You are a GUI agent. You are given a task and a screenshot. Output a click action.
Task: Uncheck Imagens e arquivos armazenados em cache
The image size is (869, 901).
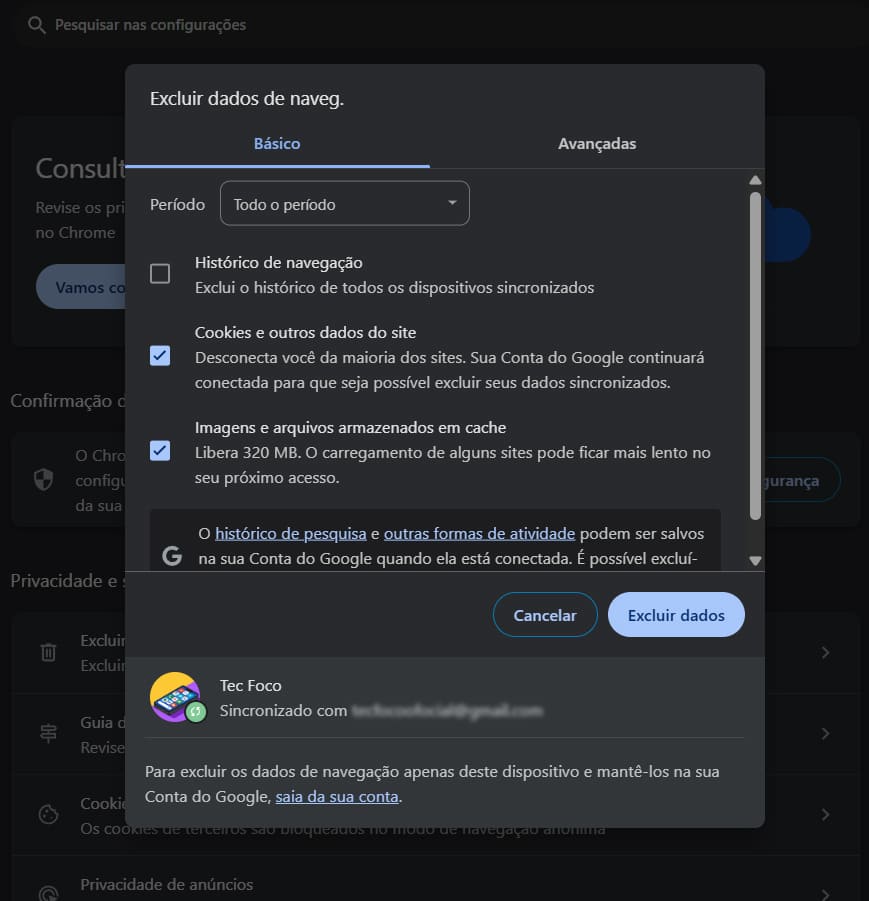pyautogui.click(x=160, y=451)
